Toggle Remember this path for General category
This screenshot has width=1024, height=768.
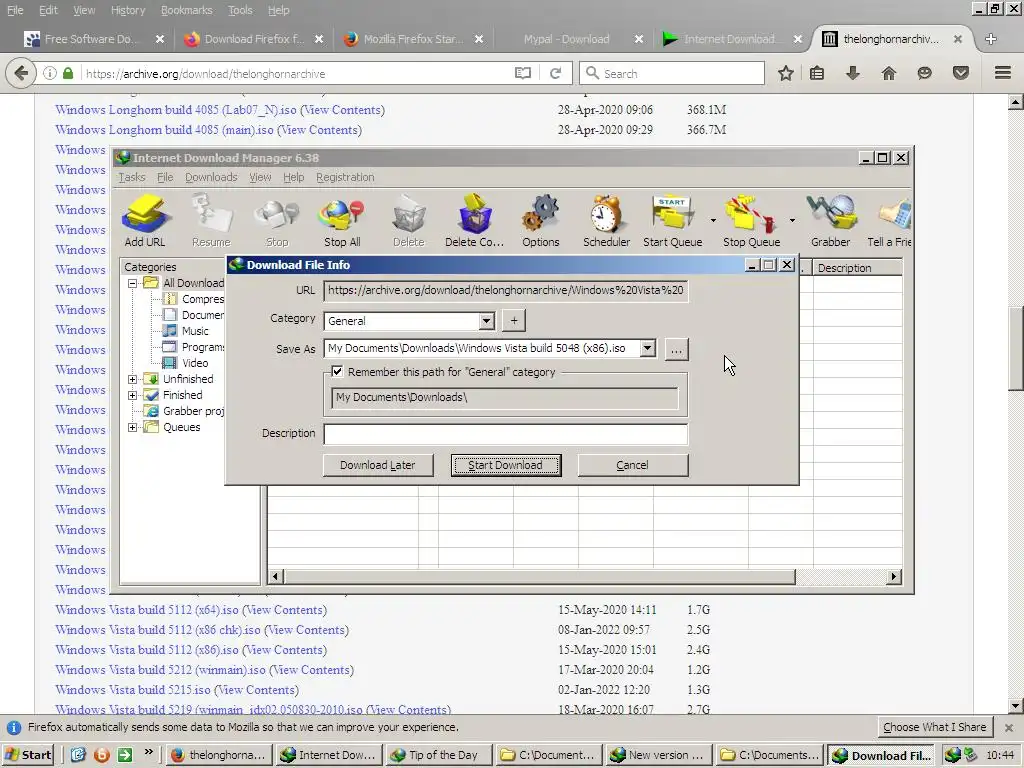337,372
